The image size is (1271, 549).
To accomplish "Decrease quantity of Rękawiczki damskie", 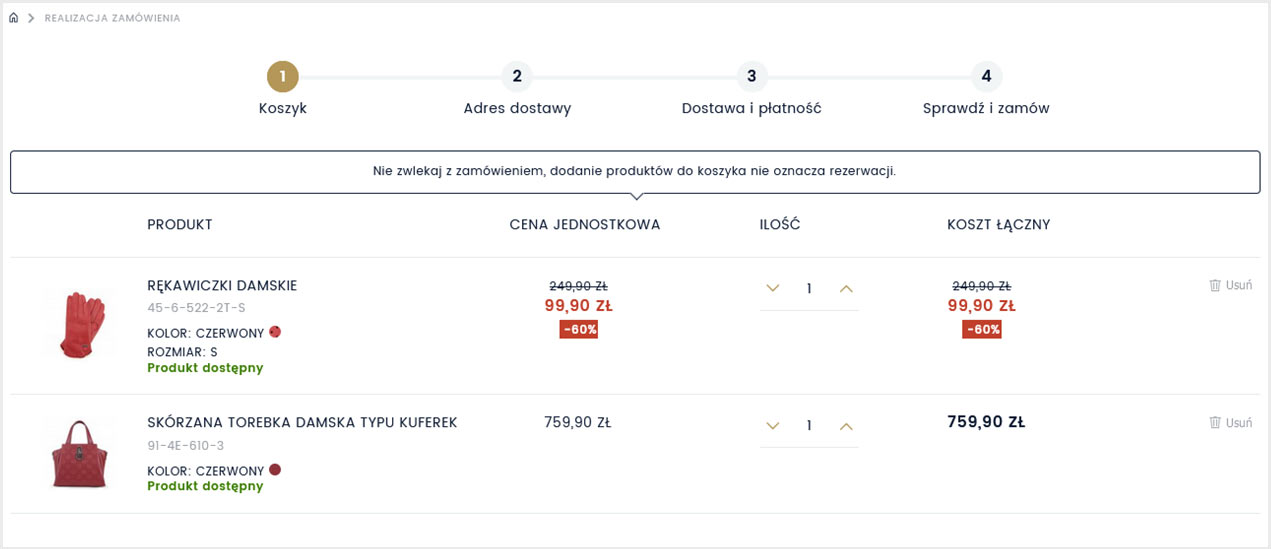I will pos(772,289).
